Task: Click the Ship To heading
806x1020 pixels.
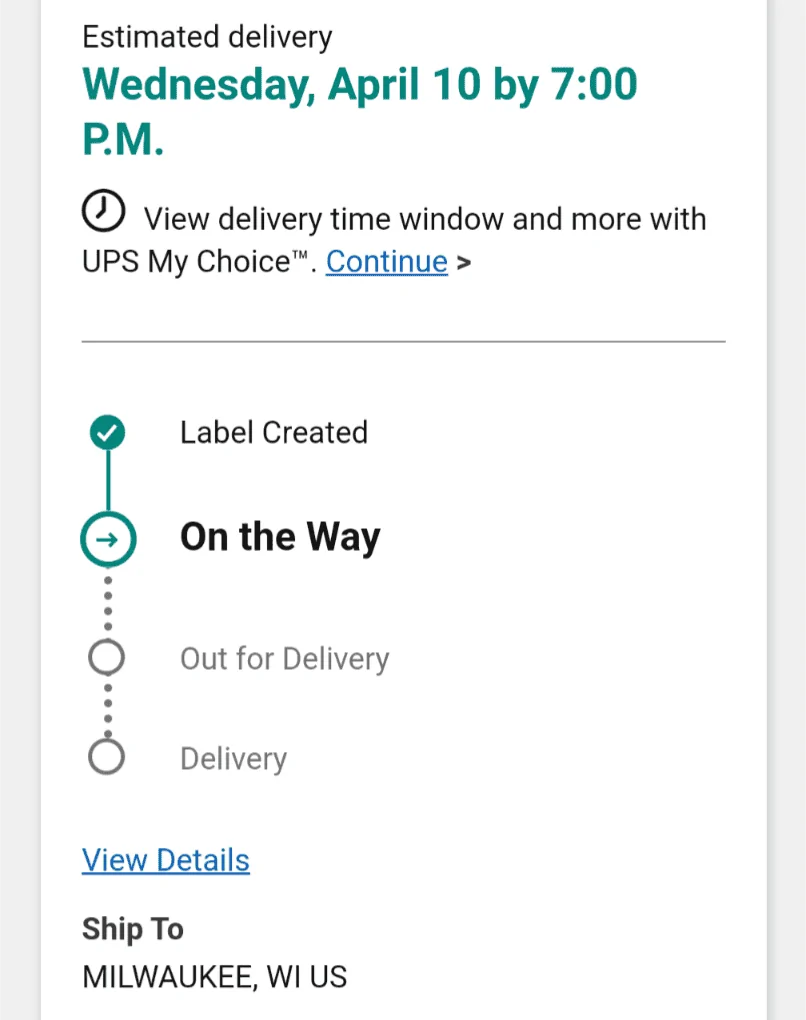Action: click(x=133, y=929)
